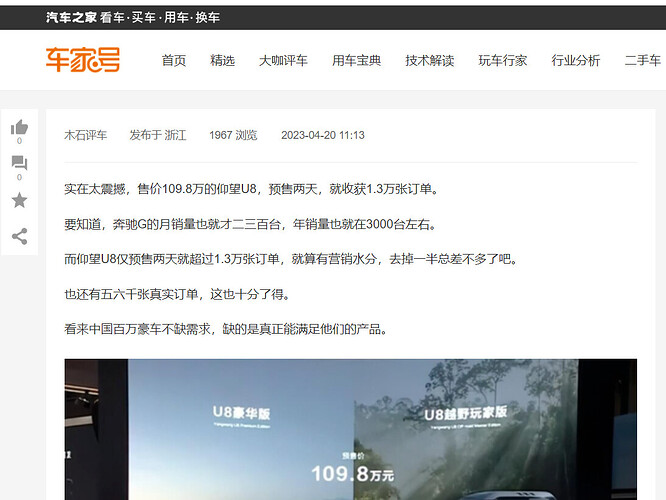Click the 车家号 orange logo
The image size is (666, 500).
[x=83, y=60]
